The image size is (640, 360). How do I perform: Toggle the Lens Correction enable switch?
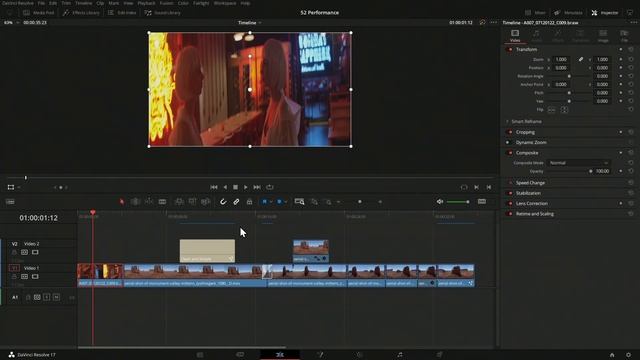pyautogui.click(x=509, y=203)
